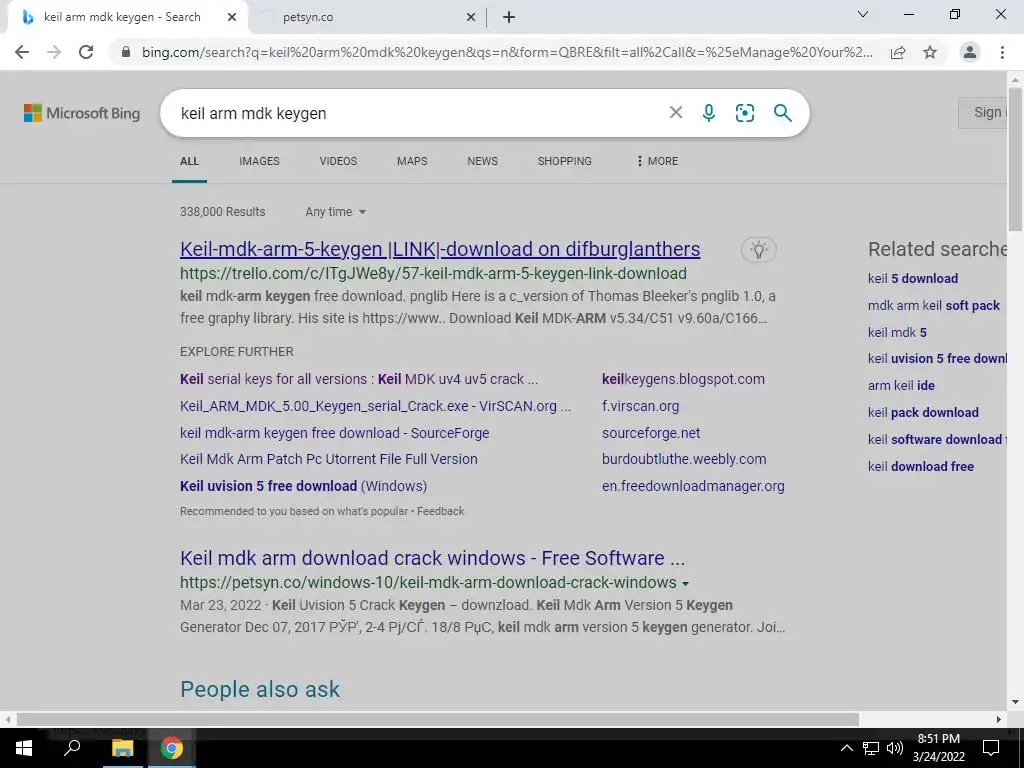The height and width of the screenshot is (768, 1024).
Task: Open the Windows Start menu
Action: (24, 748)
